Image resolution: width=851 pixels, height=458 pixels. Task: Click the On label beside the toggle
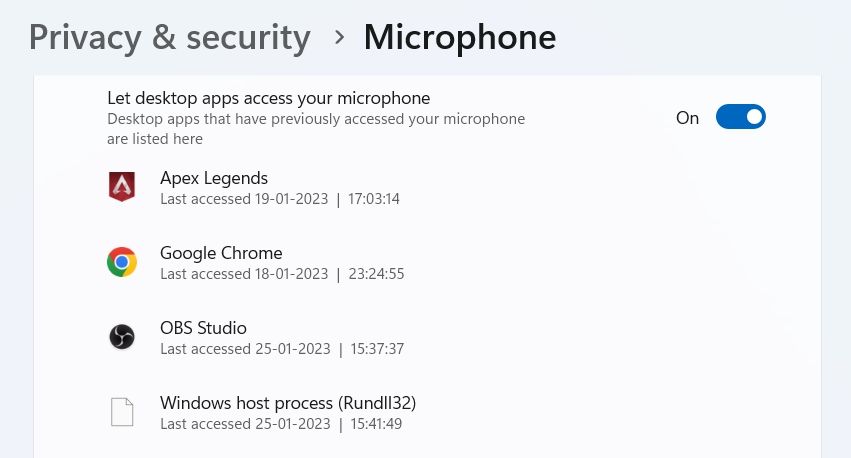tap(687, 118)
